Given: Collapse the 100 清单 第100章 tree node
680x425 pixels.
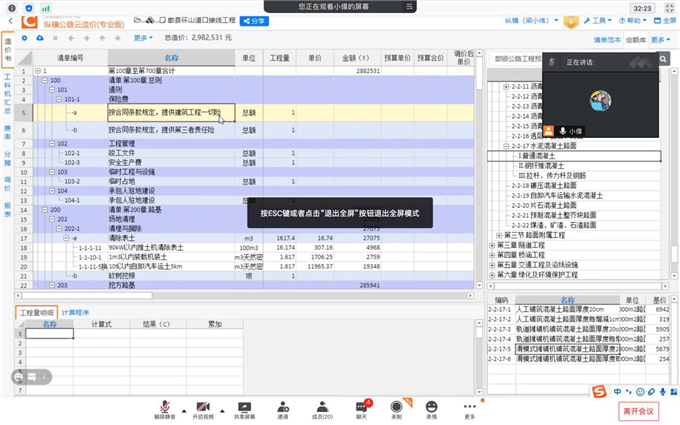Looking at the screenshot, I should [45, 80].
